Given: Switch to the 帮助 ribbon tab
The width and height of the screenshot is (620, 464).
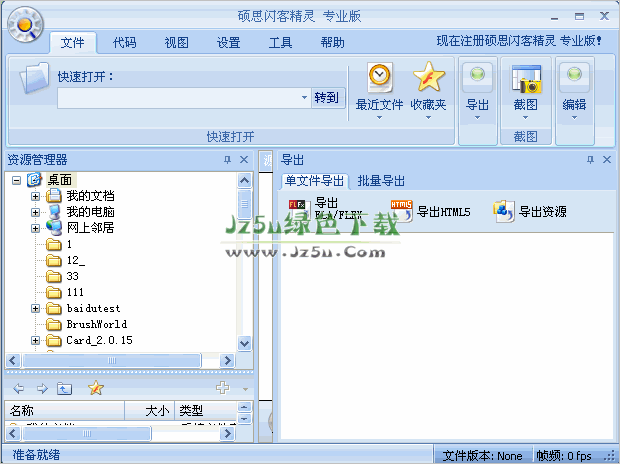Looking at the screenshot, I should click(333, 43).
